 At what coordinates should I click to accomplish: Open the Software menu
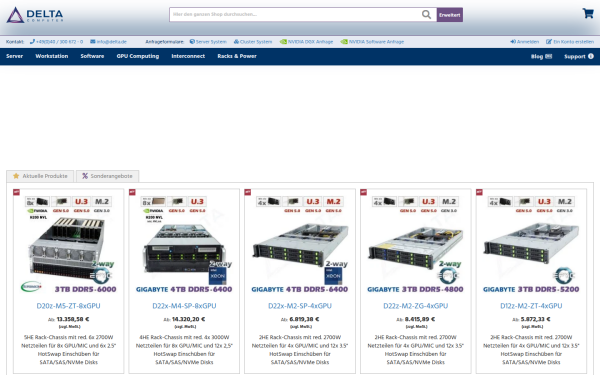pos(92,56)
